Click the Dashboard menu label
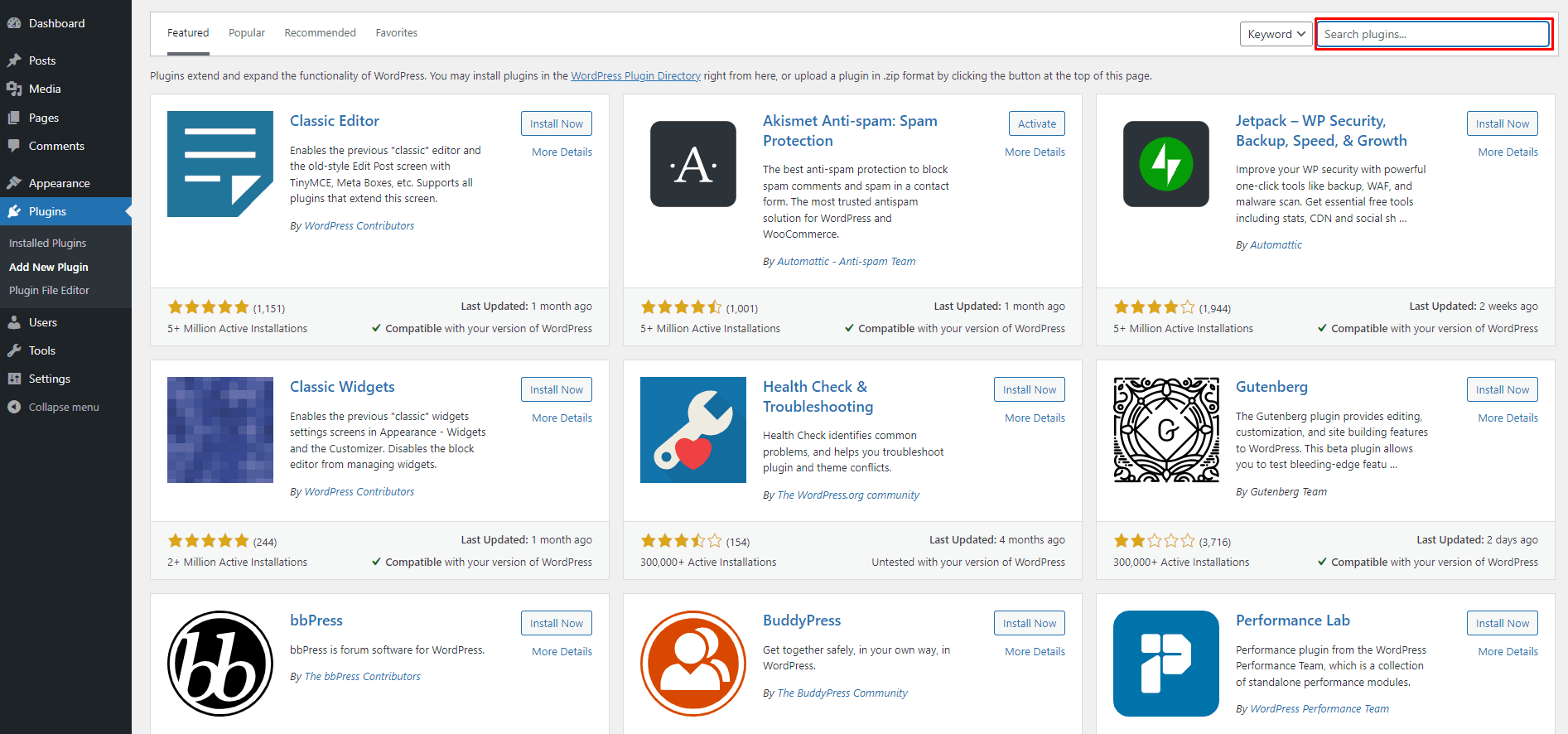1568x734 pixels. [56, 23]
